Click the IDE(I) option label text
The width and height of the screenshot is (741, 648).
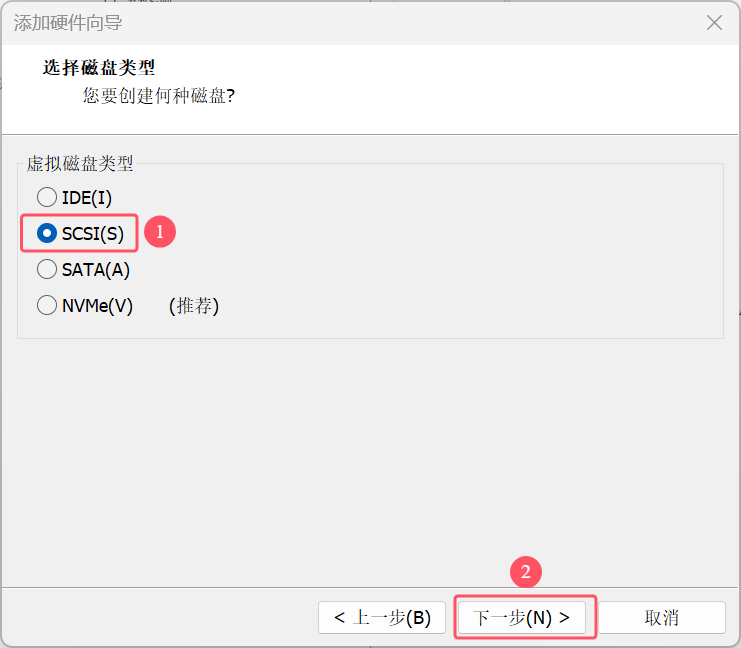(87, 198)
